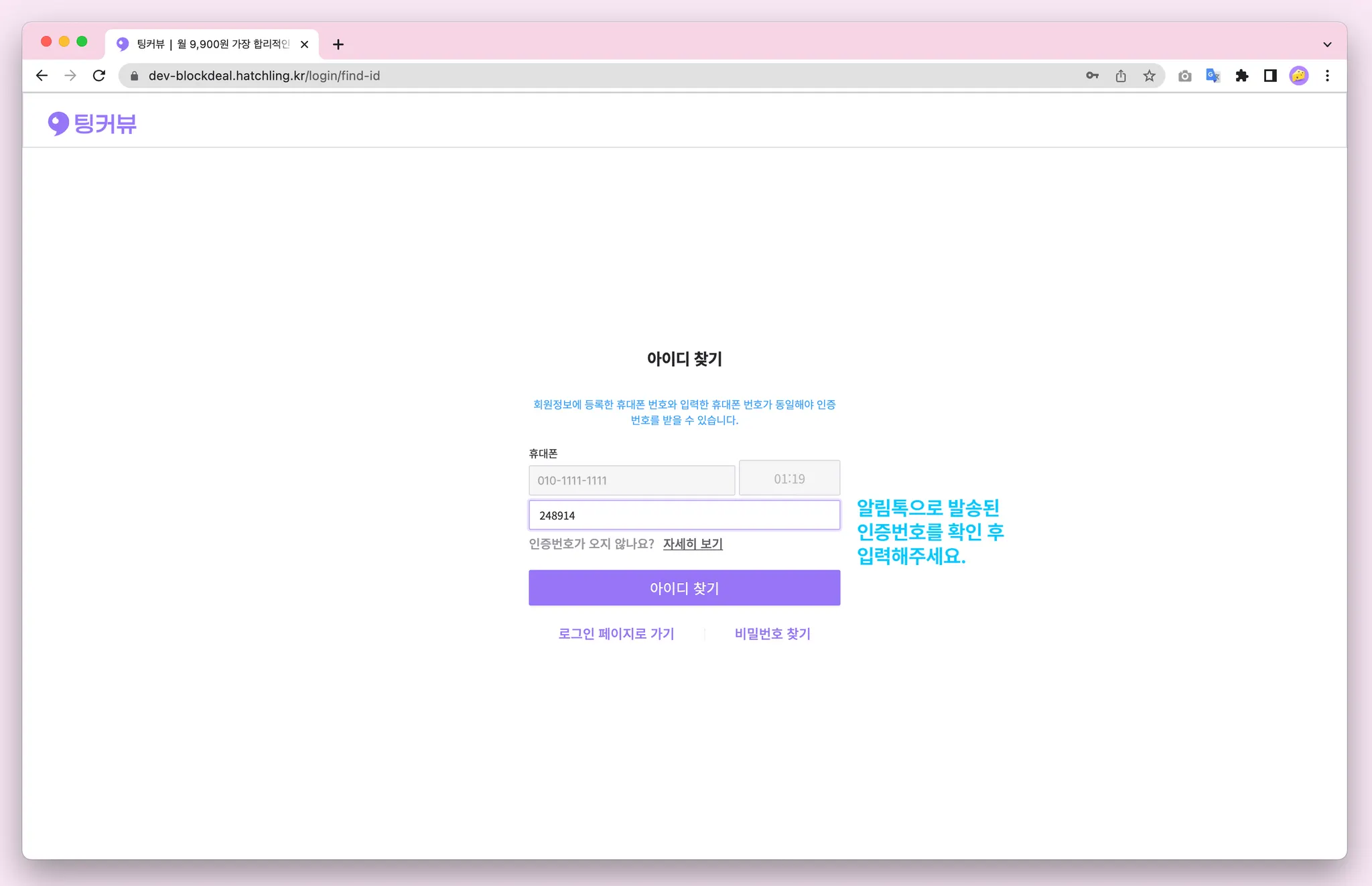Screen dimensions: 1372x886
Task: Click the verification code input field
Action: [x=684, y=515]
